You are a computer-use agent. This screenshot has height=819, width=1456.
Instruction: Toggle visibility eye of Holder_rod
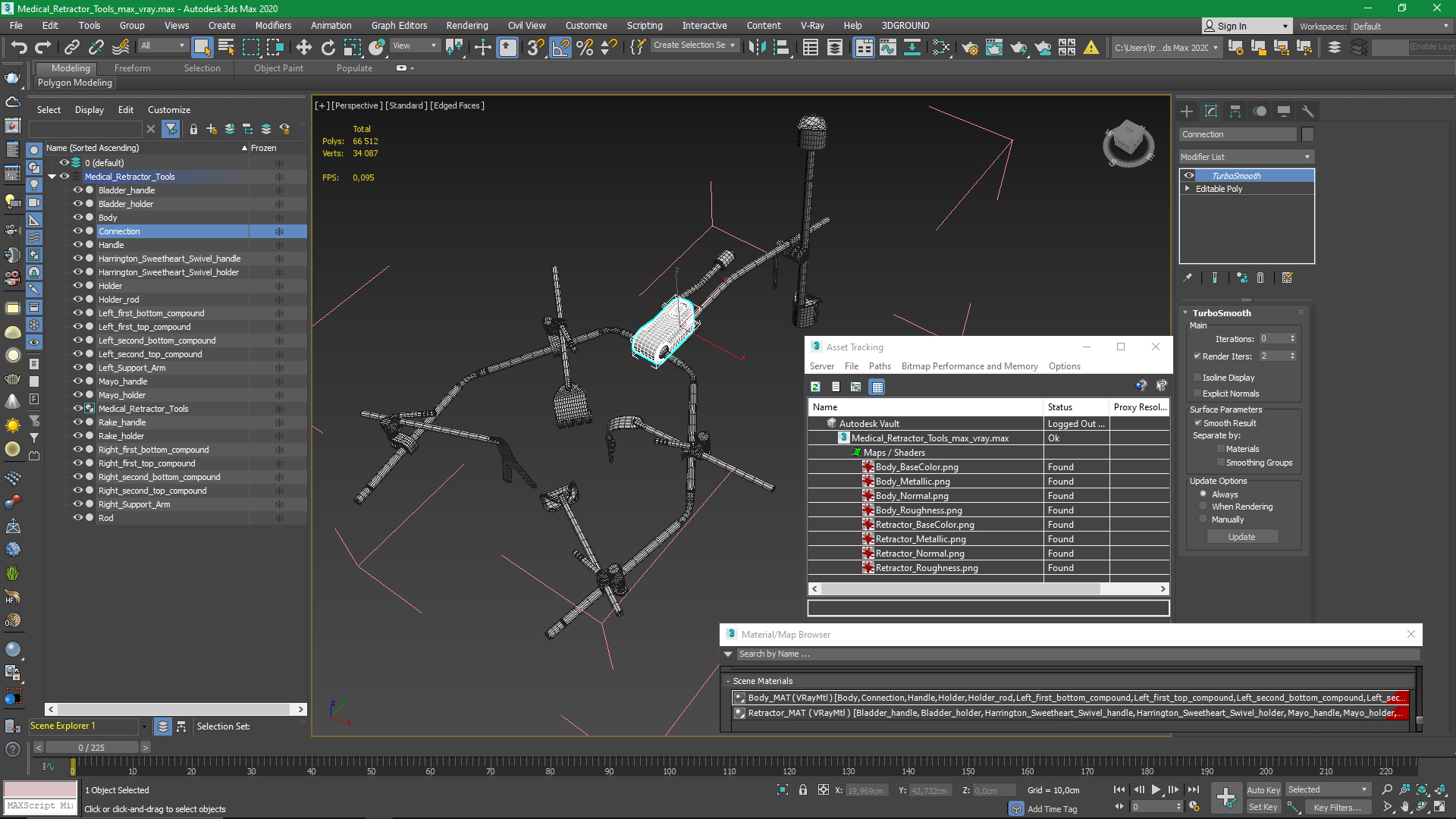pos(77,300)
